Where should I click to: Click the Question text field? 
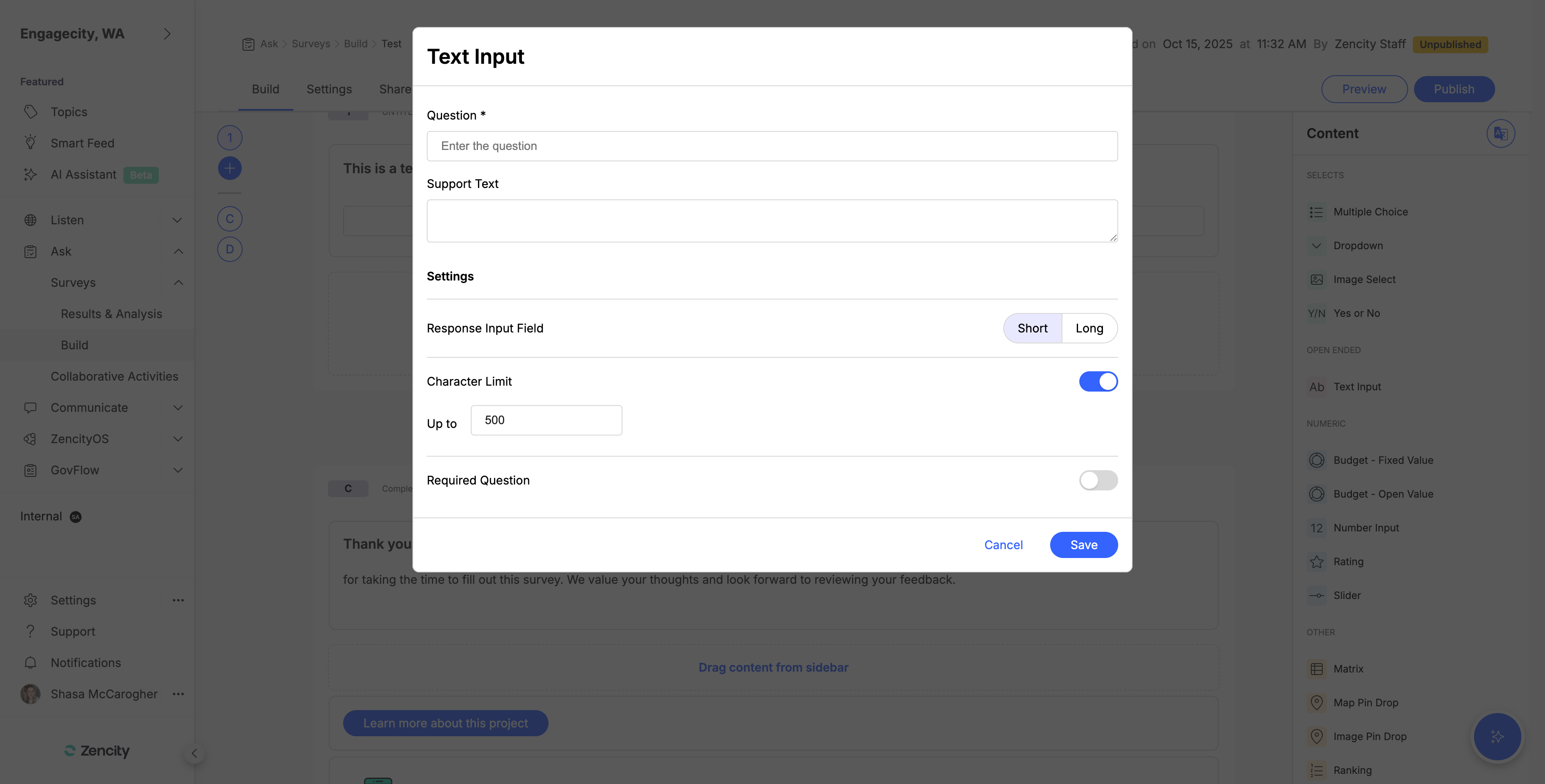771,146
